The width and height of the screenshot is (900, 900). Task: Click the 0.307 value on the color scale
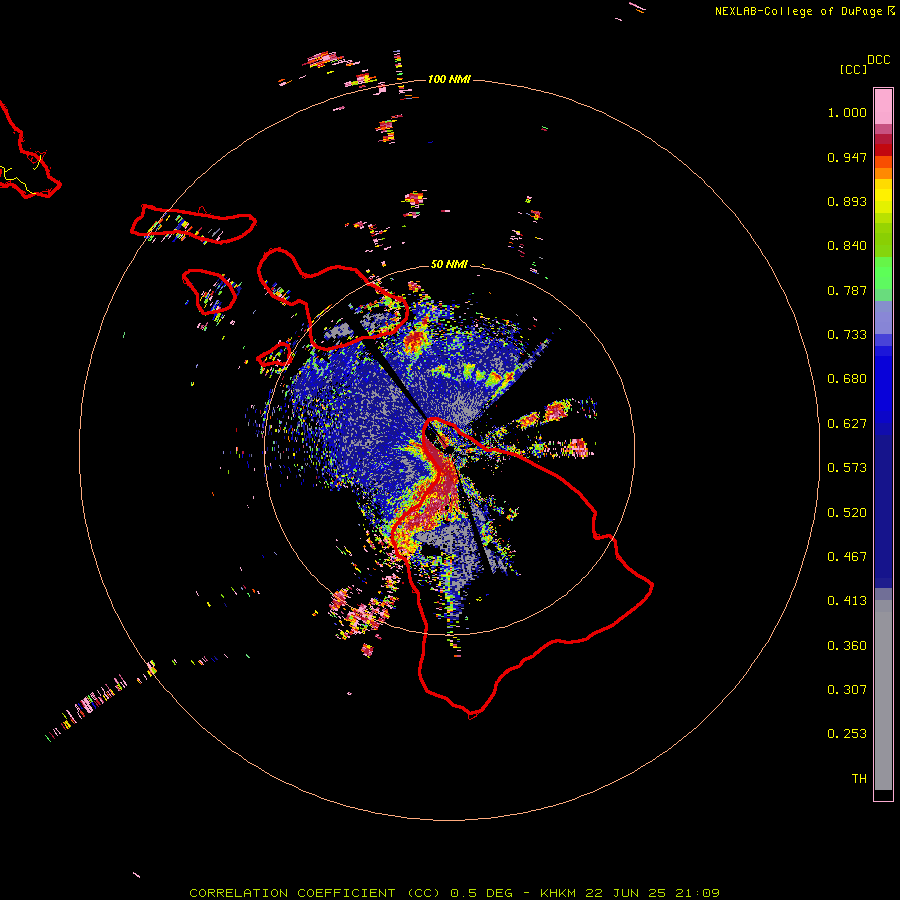point(847,690)
